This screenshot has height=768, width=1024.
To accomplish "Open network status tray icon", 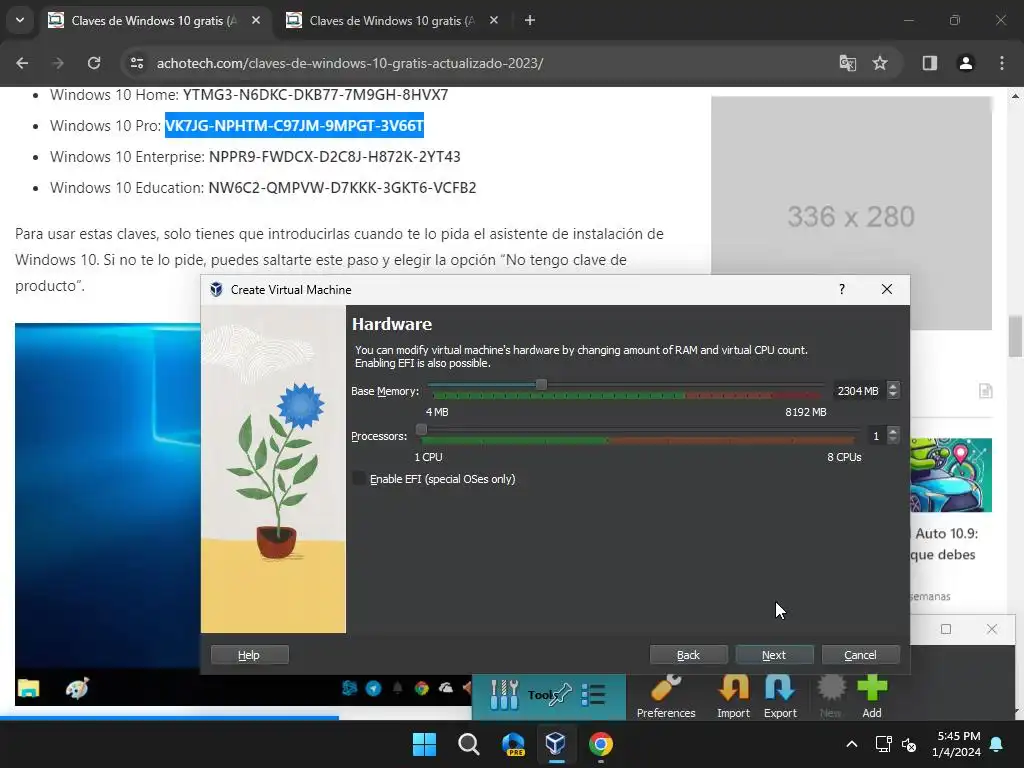I will tap(883, 744).
